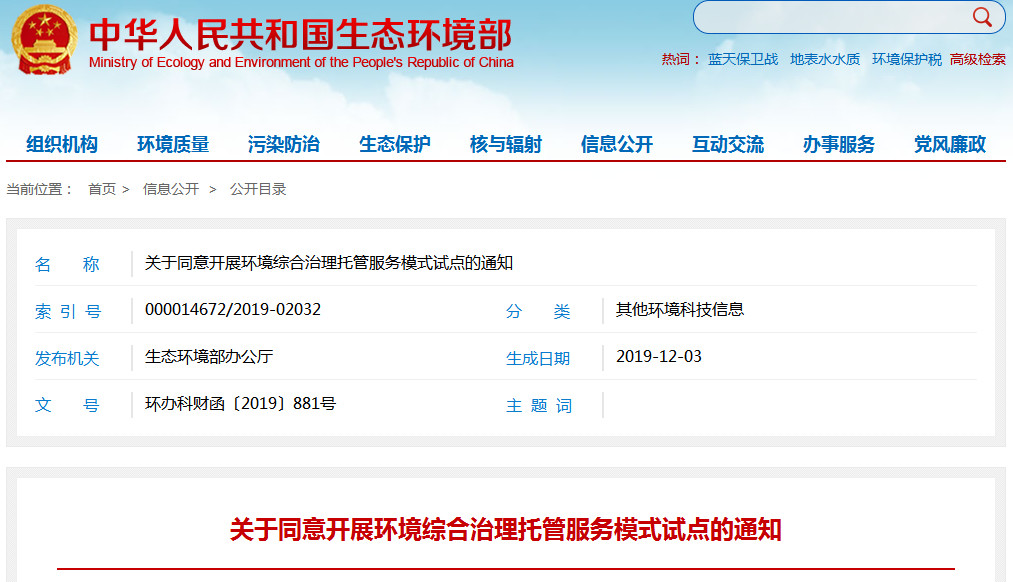This screenshot has height=582, width=1013.
Task: Click the 蓝天保卫战 hot keyword link
Action: (743, 59)
